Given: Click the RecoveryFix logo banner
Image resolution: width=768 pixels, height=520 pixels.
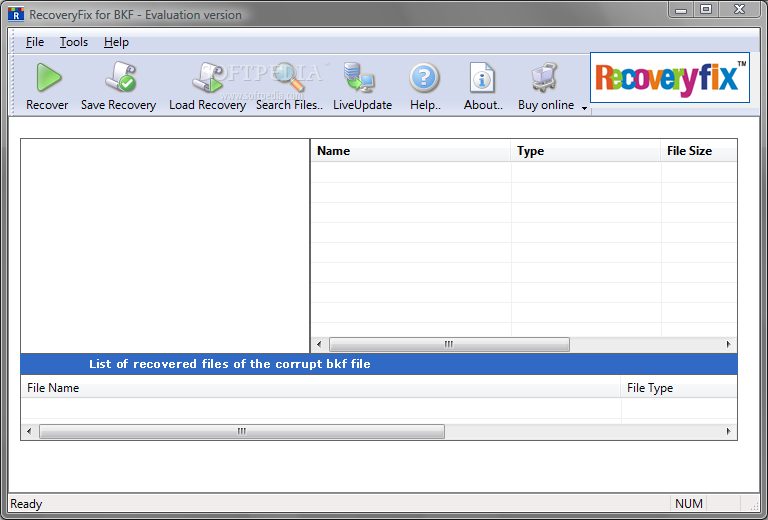Looking at the screenshot, I should pyautogui.click(x=670, y=77).
